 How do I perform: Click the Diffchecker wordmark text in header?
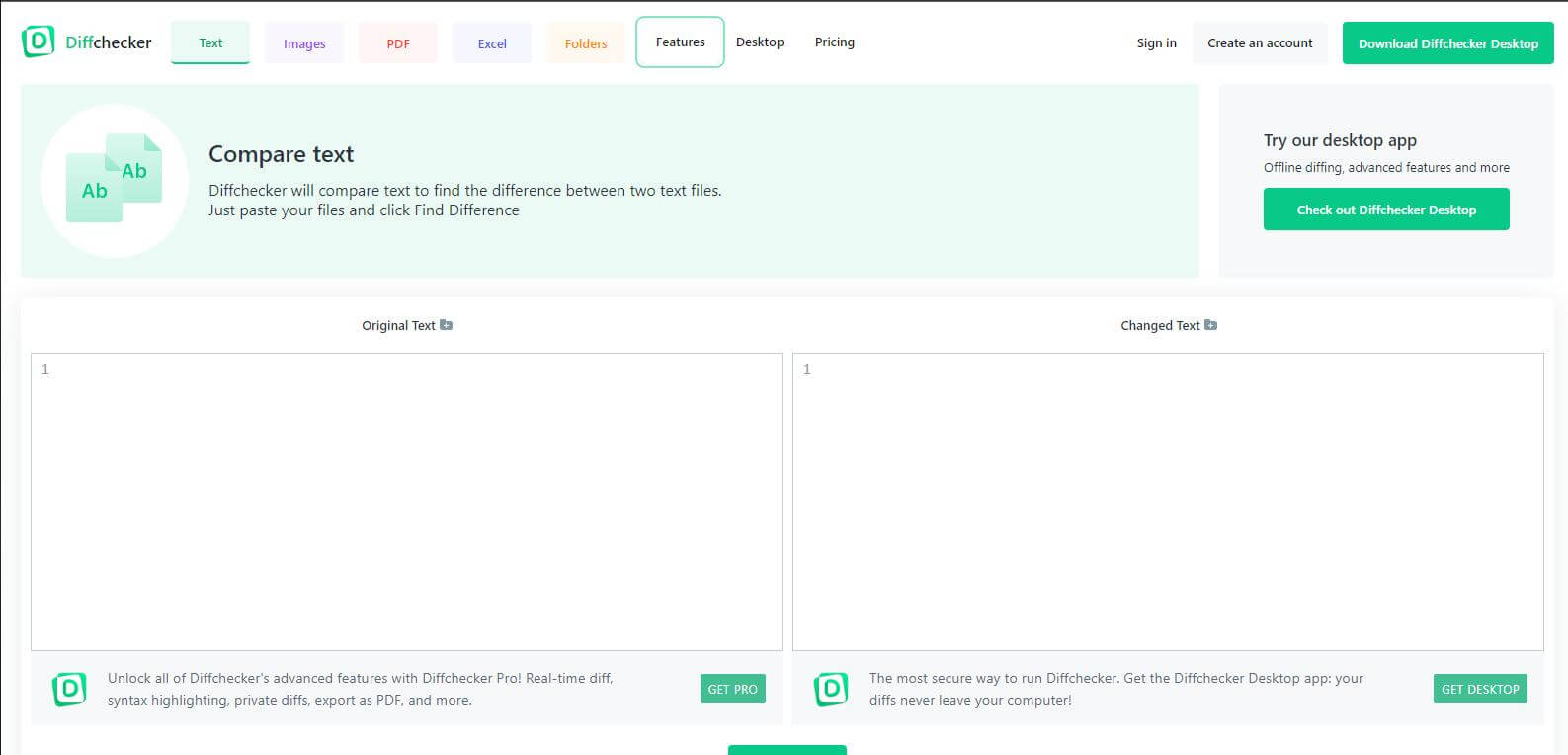coord(109,42)
